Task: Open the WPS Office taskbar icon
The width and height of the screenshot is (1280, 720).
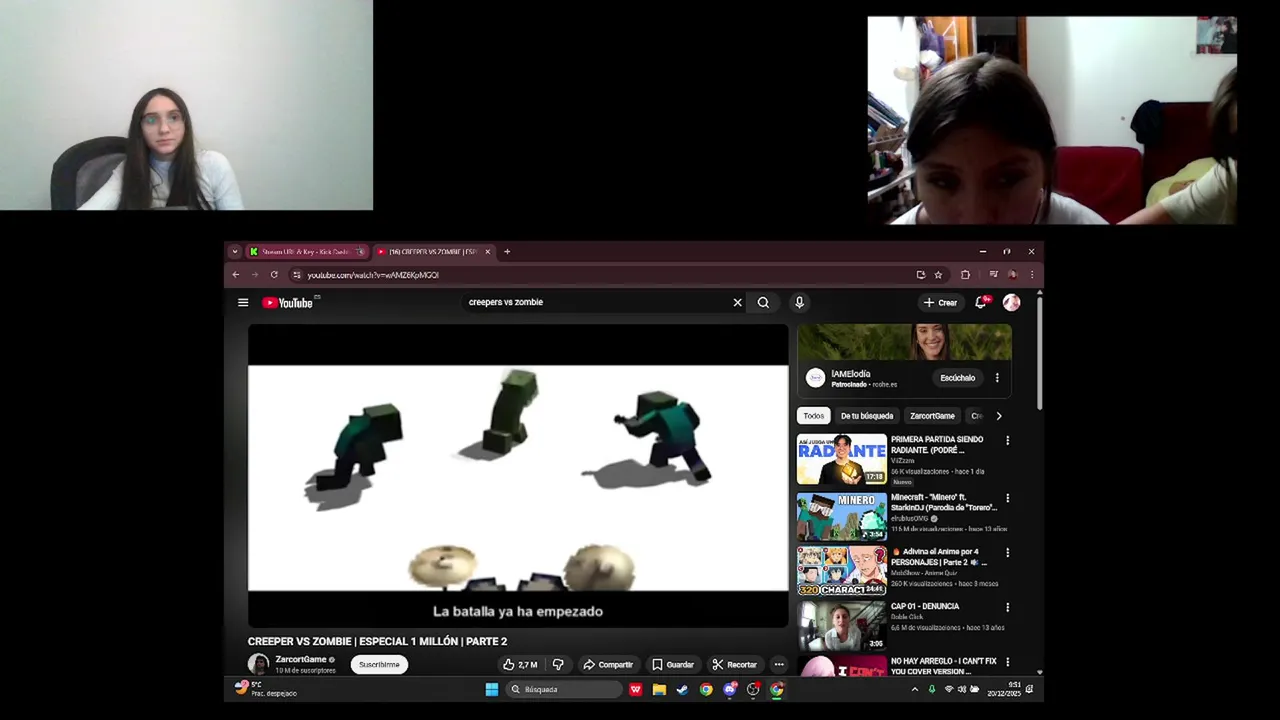Action: coord(635,689)
